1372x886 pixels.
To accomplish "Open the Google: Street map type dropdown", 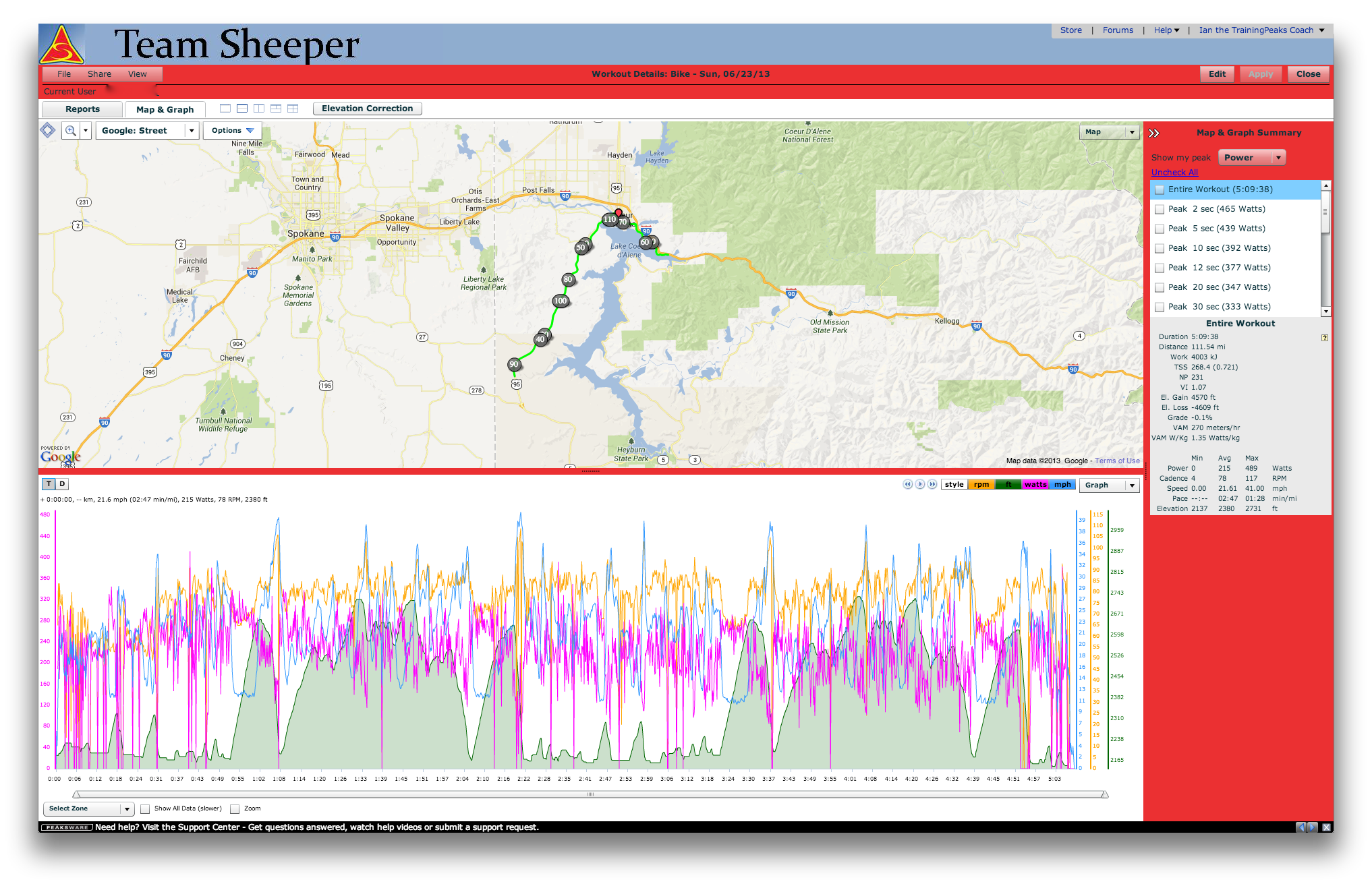I will (x=192, y=131).
